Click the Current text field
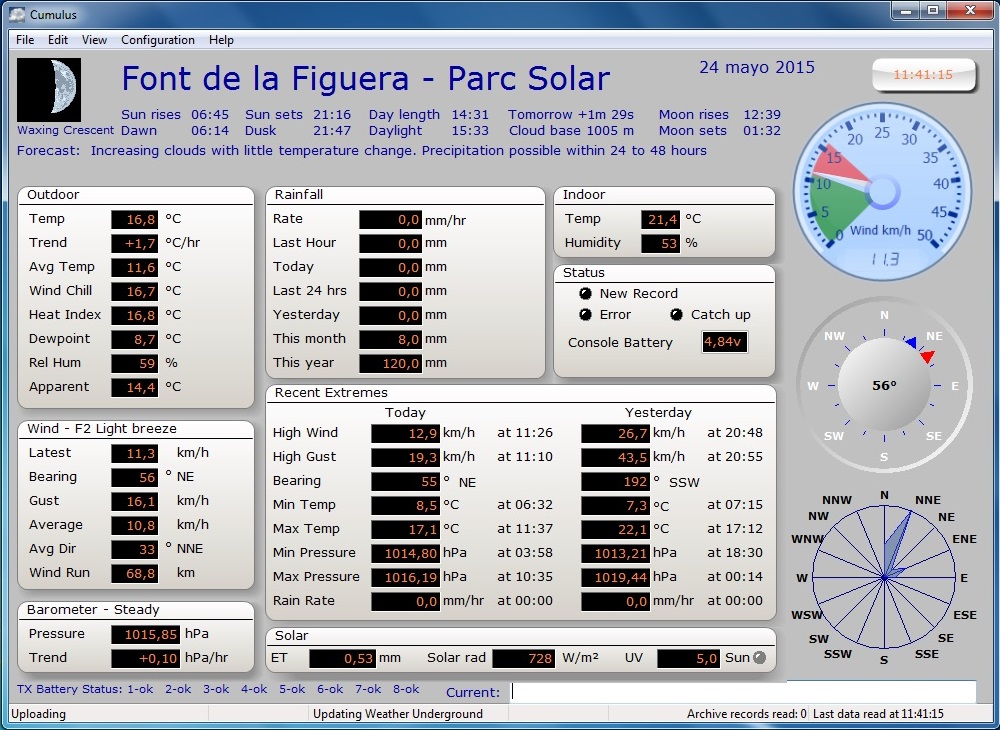This screenshot has width=1000, height=730. (744, 692)
